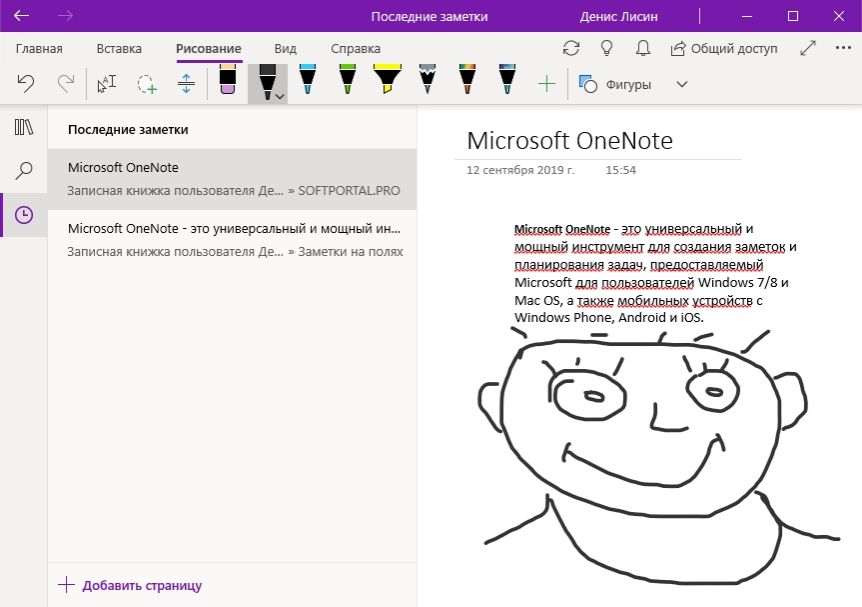Toggle the text selection mode tool
862x607 pixels.
point(107,84)
